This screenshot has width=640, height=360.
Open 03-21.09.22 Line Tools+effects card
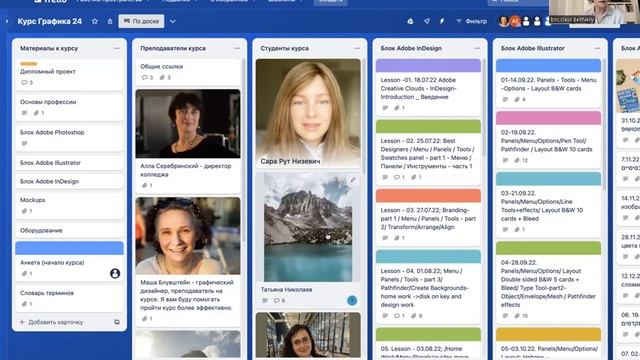click(x=548, y=205)
